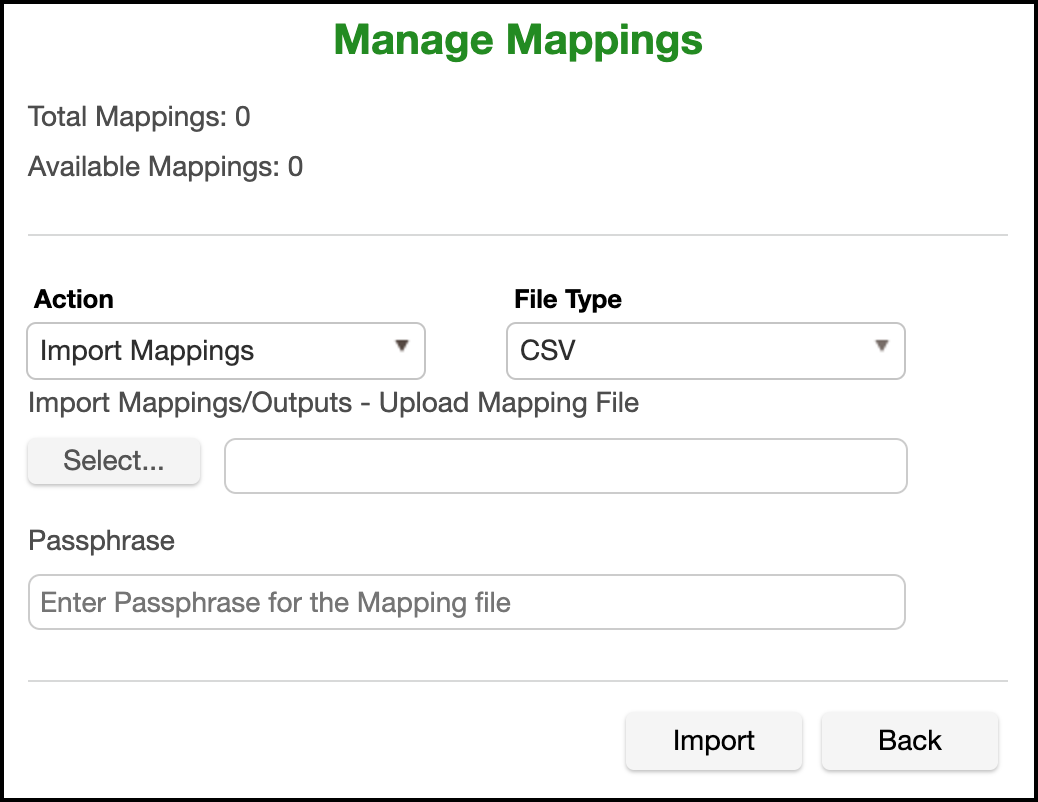Viewport: 1038px width, 802px height.
Task: Go back using the Back button
Action: (909, 741)
